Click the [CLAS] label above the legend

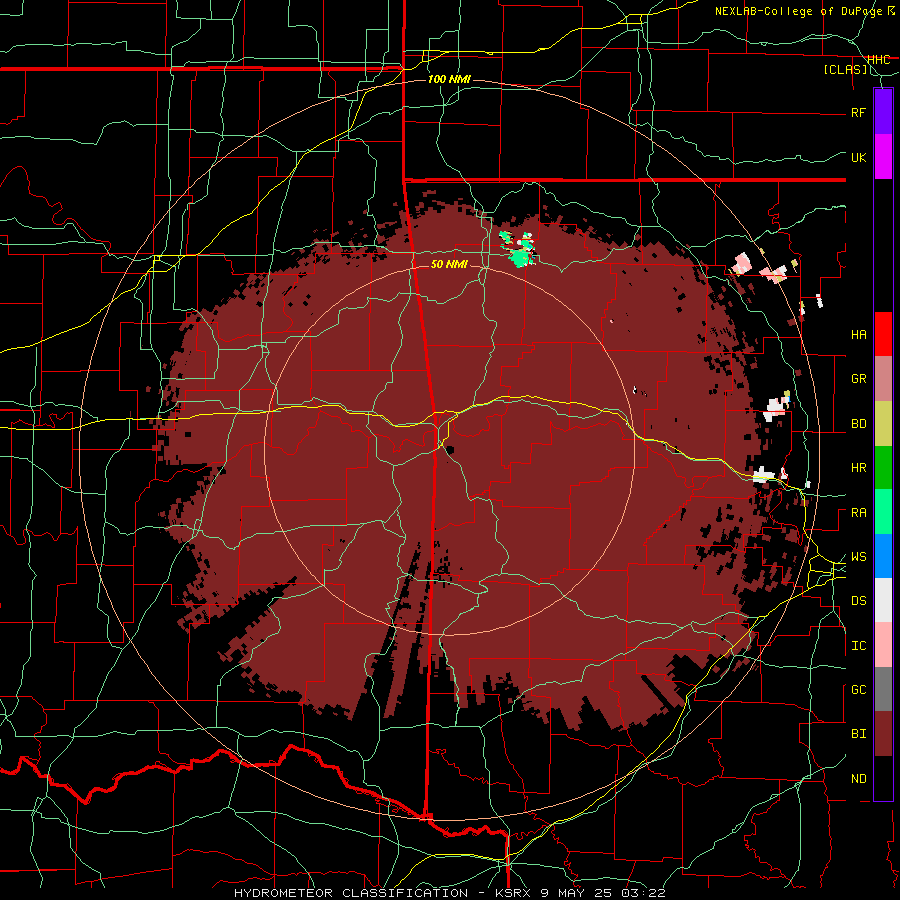pyautogui.click(x=845, y=69)
